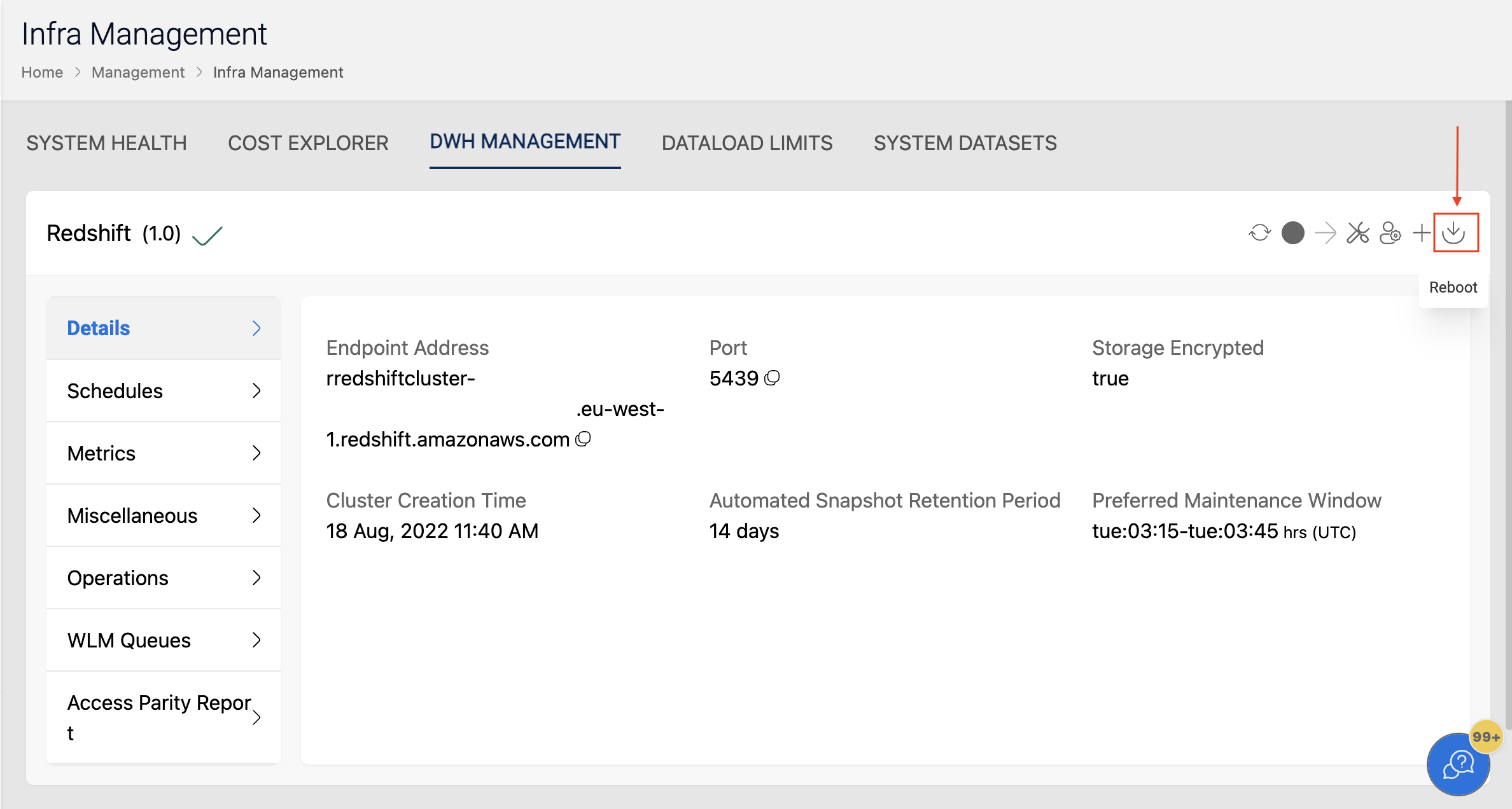Select Details in the side menu

coord(164,328)
